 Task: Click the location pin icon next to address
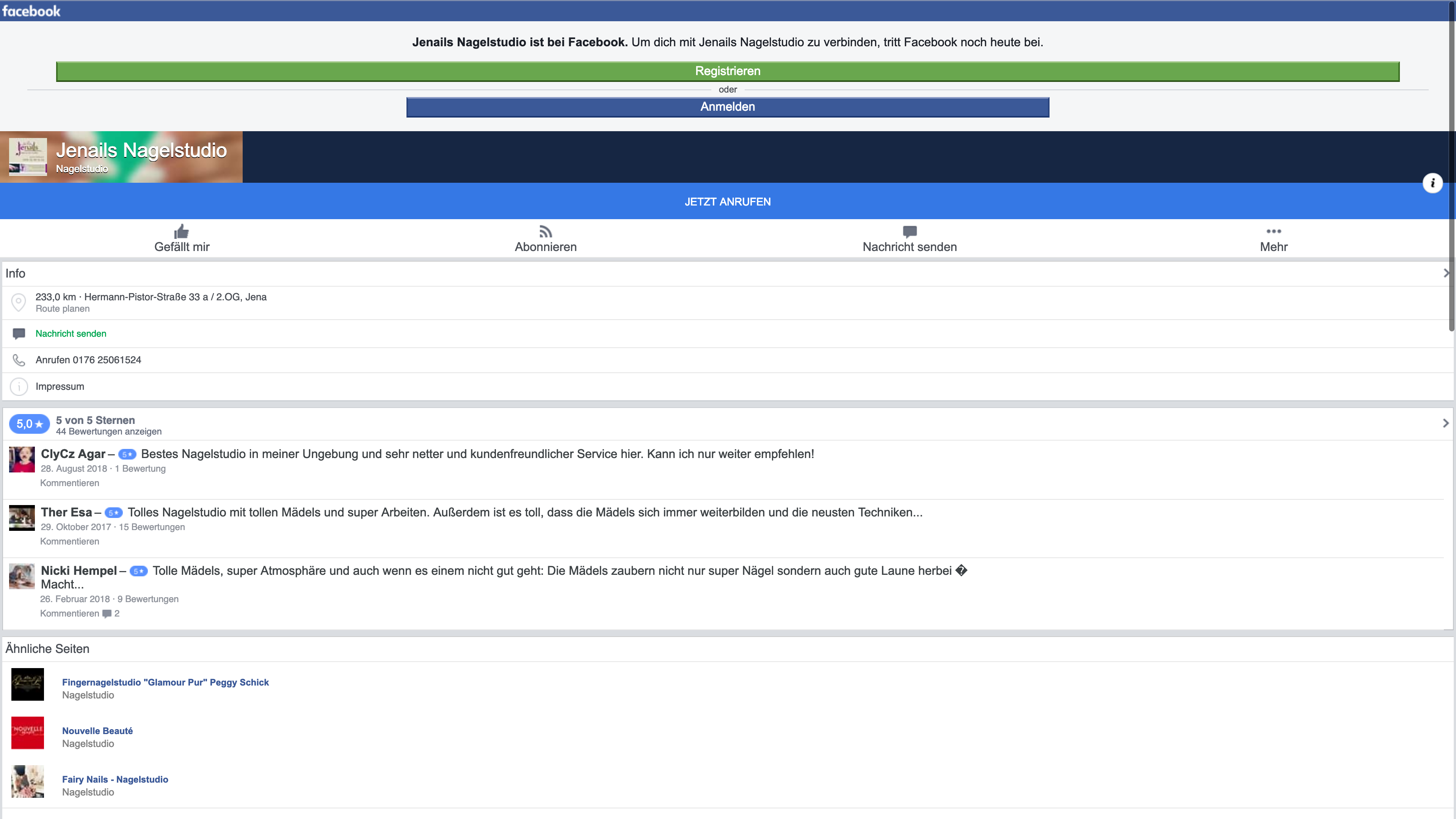[x=19, y=303]
